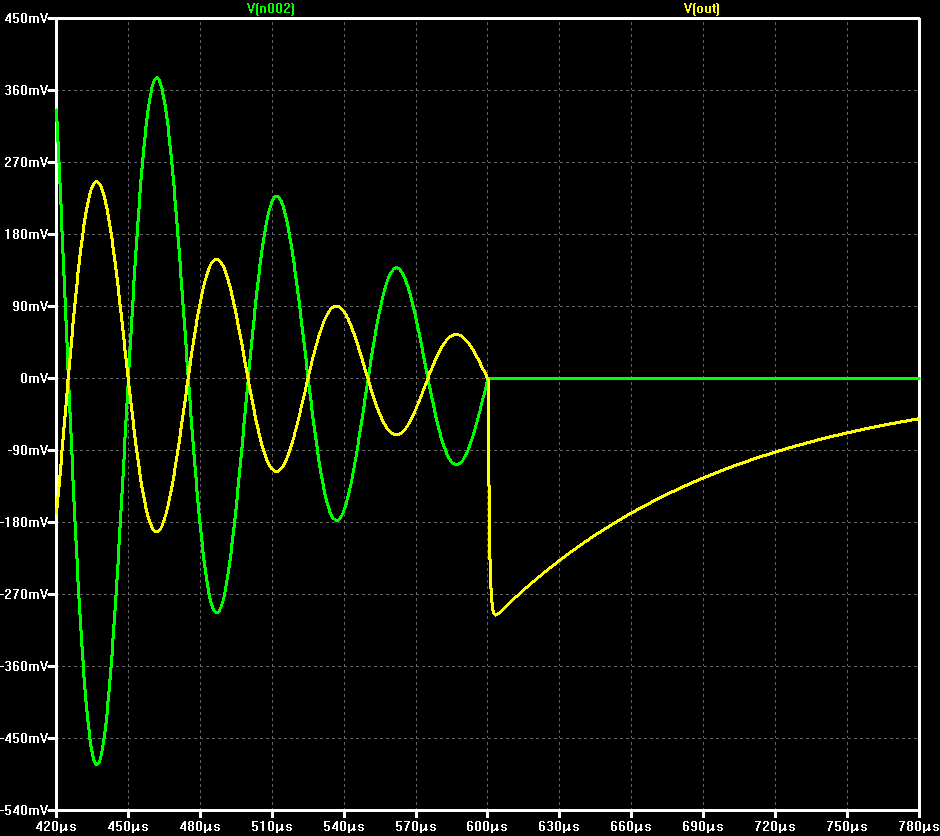The image size is (940, 836).
Task: Click the V(n002) trace label
Action: tap(271, 8)
